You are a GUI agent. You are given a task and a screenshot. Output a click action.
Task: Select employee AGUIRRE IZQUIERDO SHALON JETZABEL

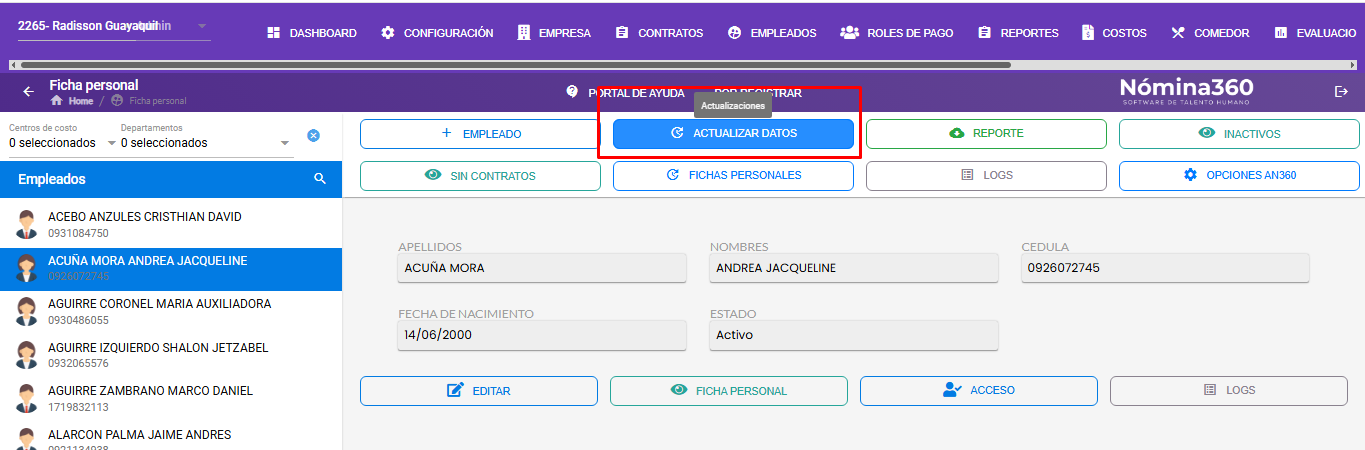[171, 356]
